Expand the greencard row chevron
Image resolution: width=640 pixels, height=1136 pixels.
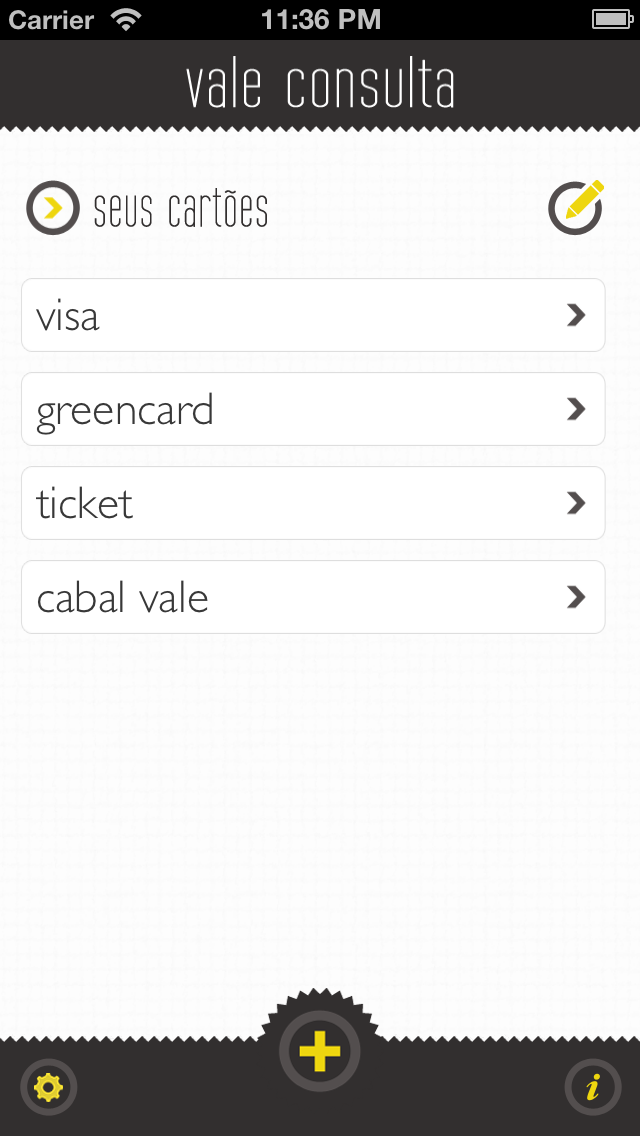point(576,409)
